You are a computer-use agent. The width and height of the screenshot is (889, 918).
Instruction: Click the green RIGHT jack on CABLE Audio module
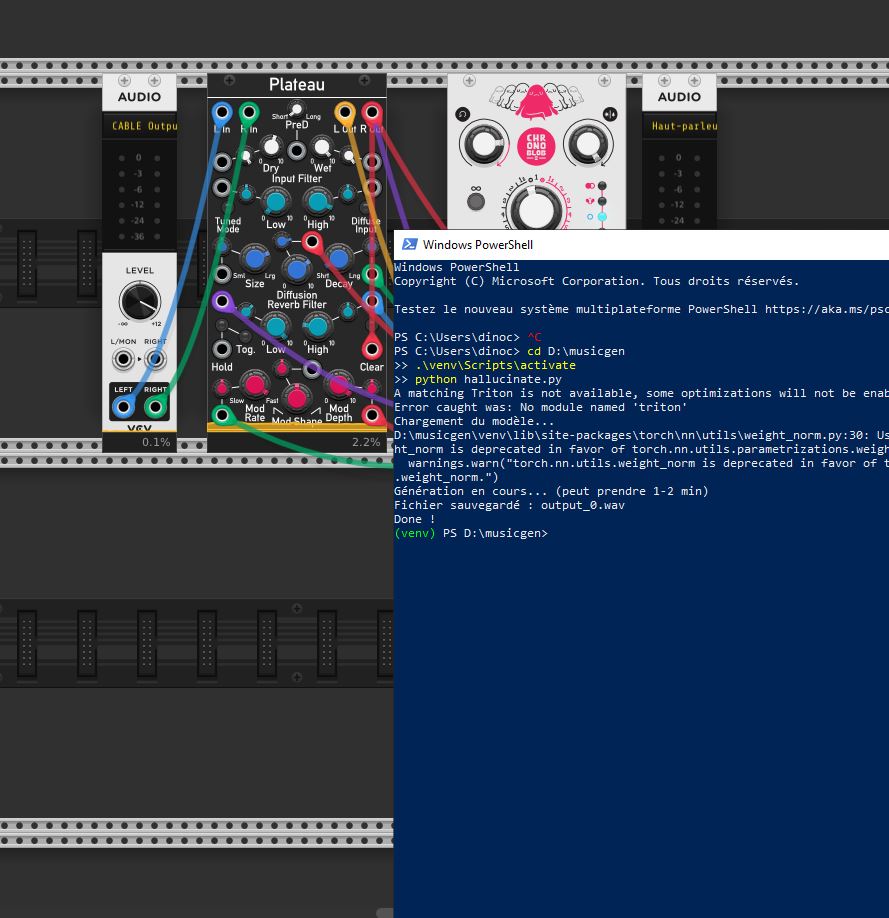click(x=155, y=406)
